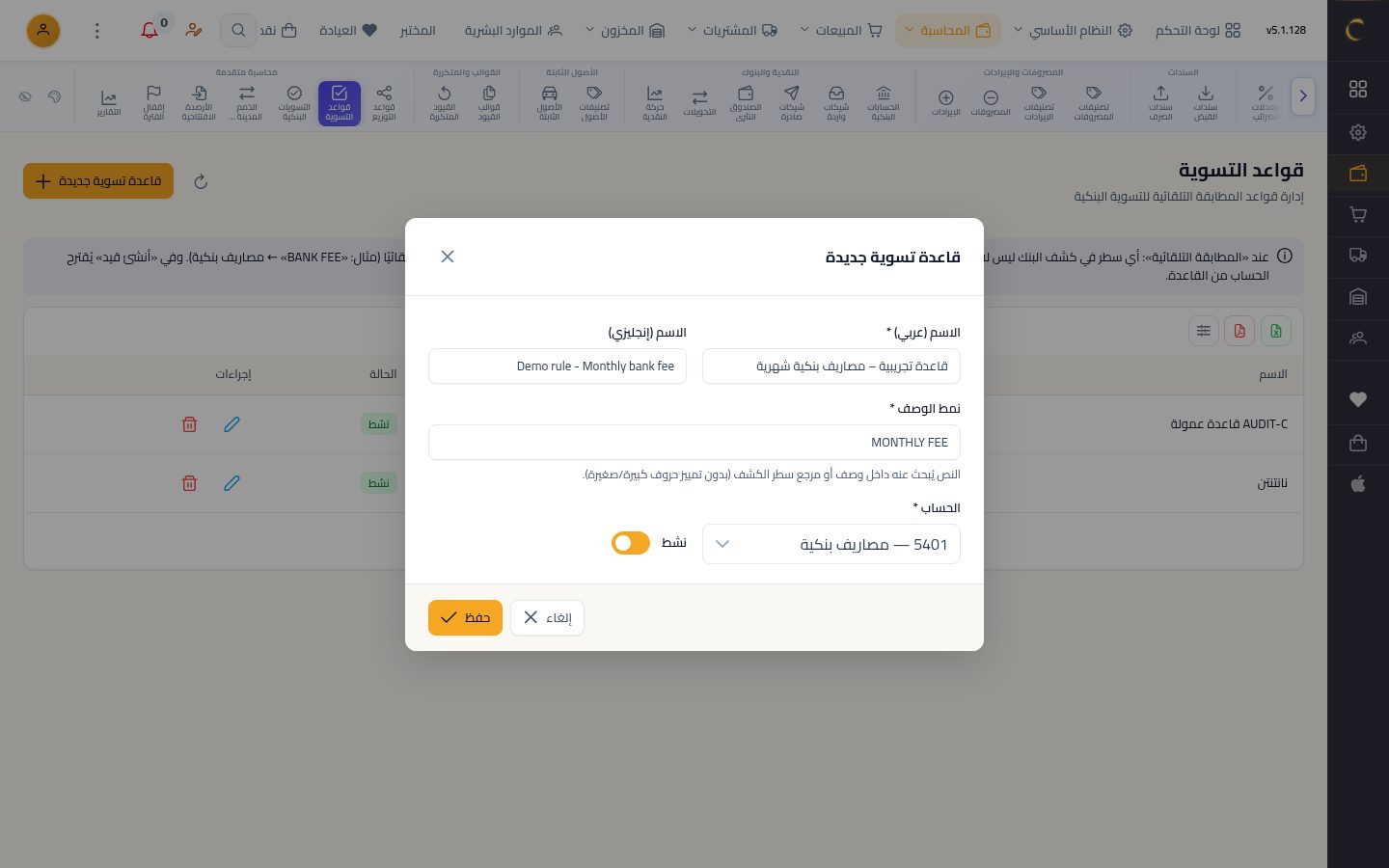The image size is (1389, 868).
Task: Toggle the نشط active switch
Action: tap(631, 543)
